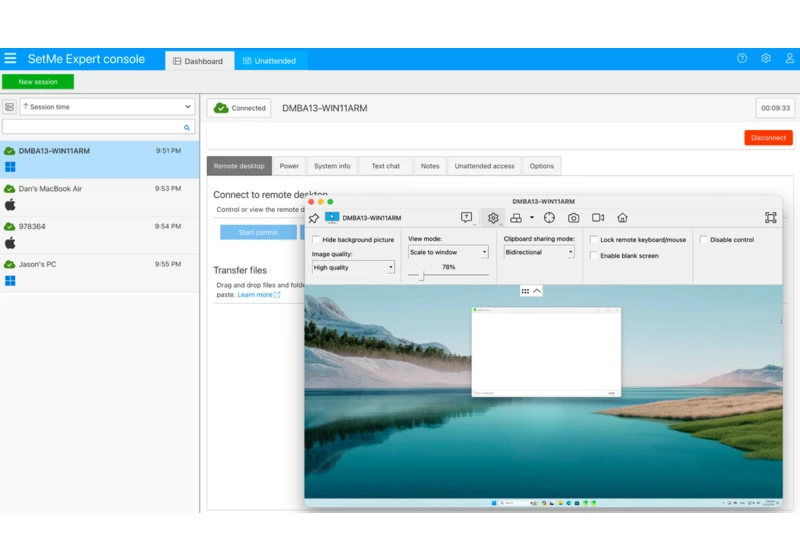Check Lock remote keyboard/mouse
This screenshot has width=800, height=560.
594,240
